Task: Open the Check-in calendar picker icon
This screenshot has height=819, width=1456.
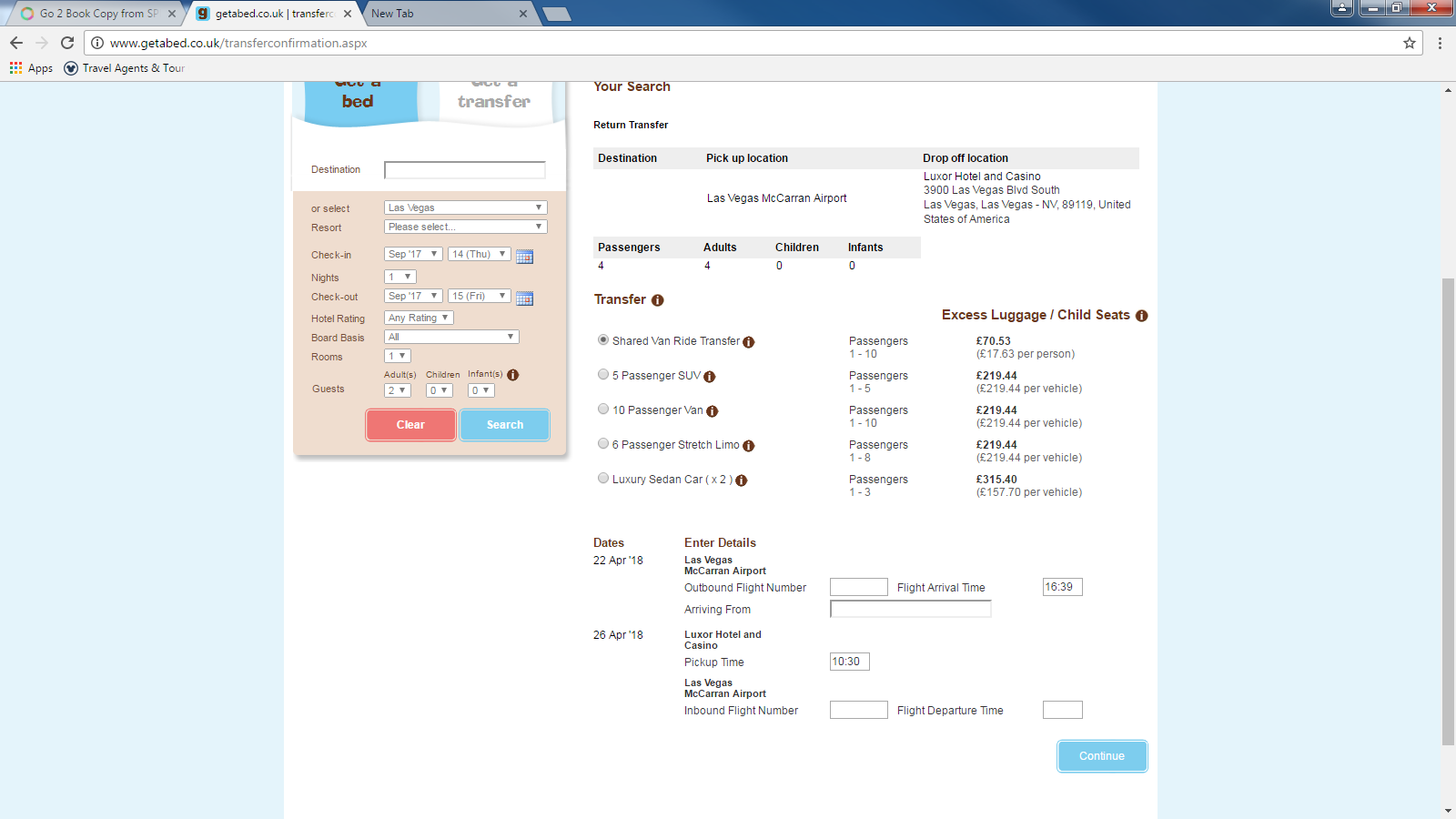Action: 524,256
